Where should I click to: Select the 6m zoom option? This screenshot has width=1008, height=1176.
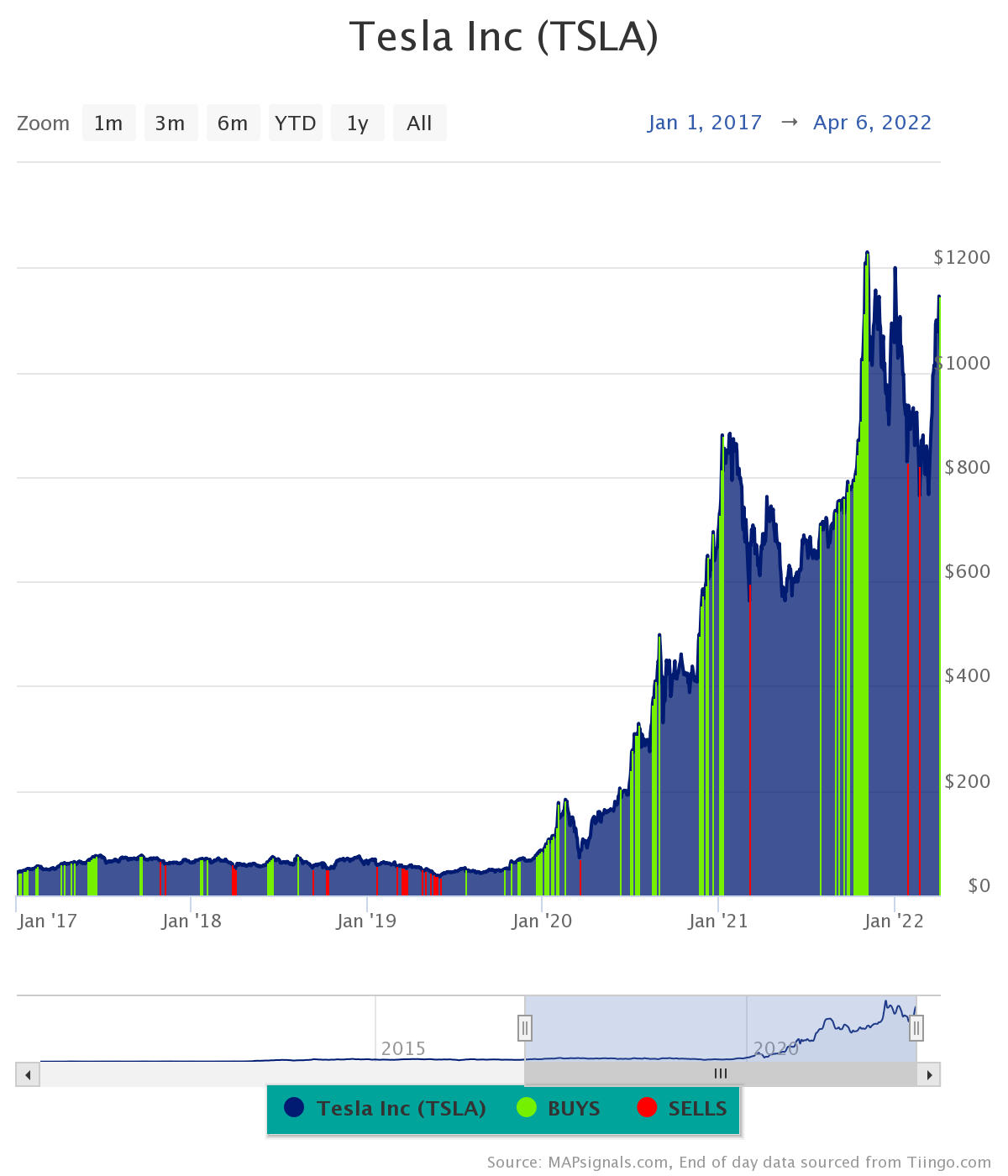pyautogui.click(x=233, y=123)
